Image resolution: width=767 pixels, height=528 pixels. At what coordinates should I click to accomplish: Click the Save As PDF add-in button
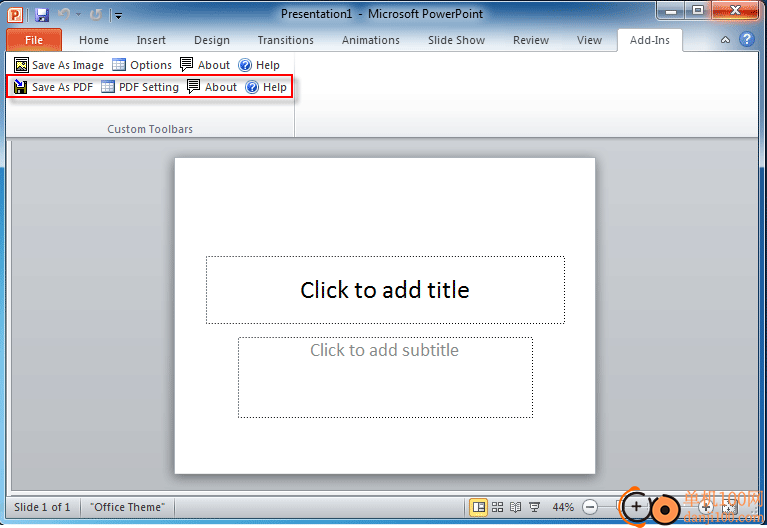point(53,87)
